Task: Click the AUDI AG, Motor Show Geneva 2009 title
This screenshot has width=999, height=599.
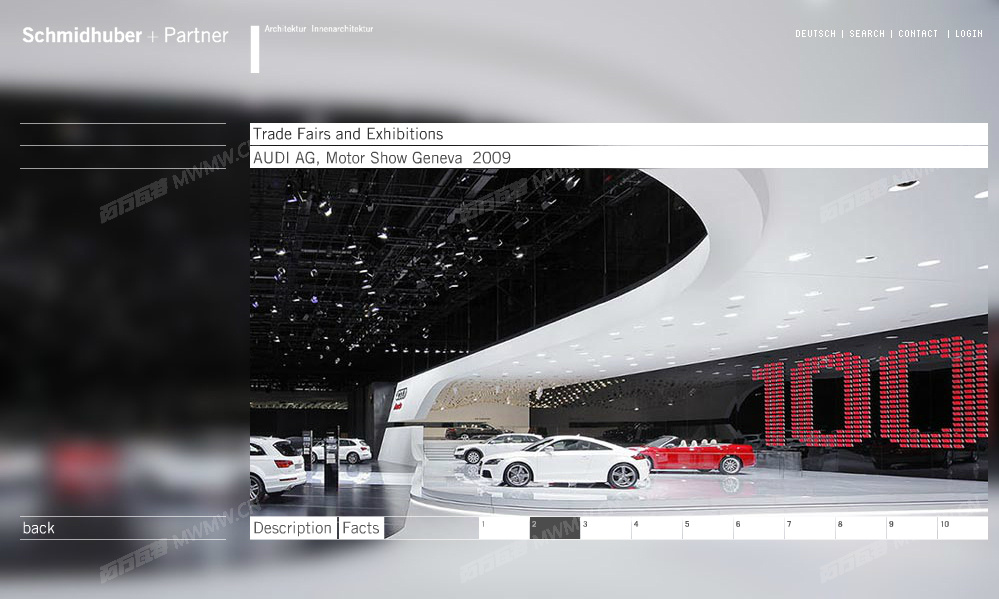Action: click(382, 157)
